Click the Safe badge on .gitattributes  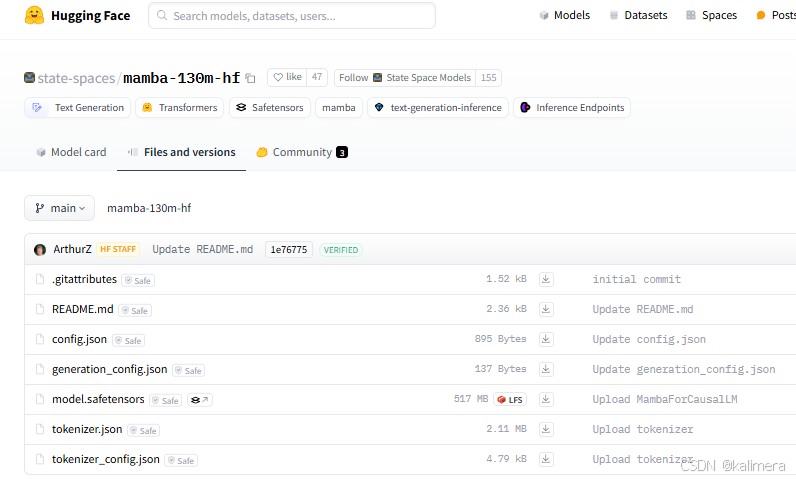(138, 281)
